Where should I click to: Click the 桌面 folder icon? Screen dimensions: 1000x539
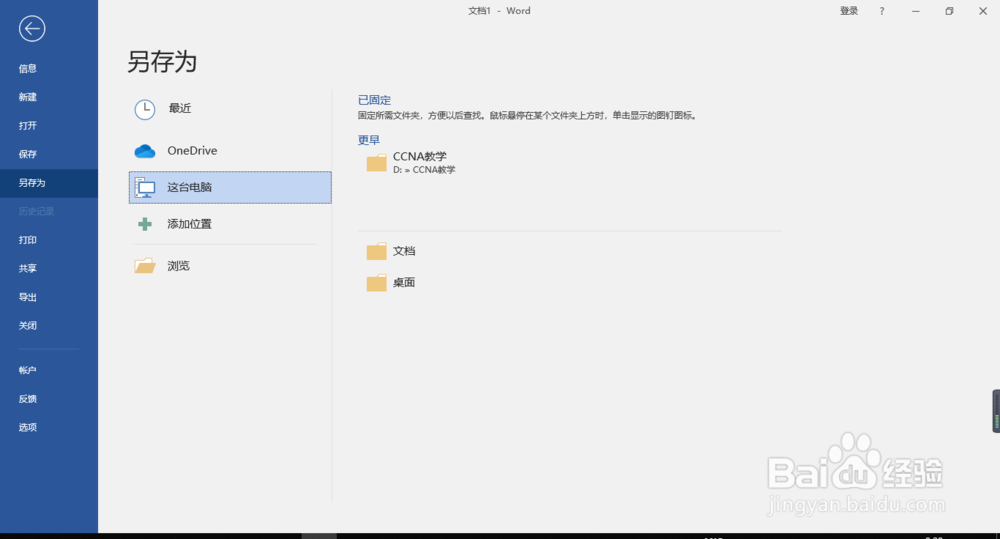click(376, 283)
